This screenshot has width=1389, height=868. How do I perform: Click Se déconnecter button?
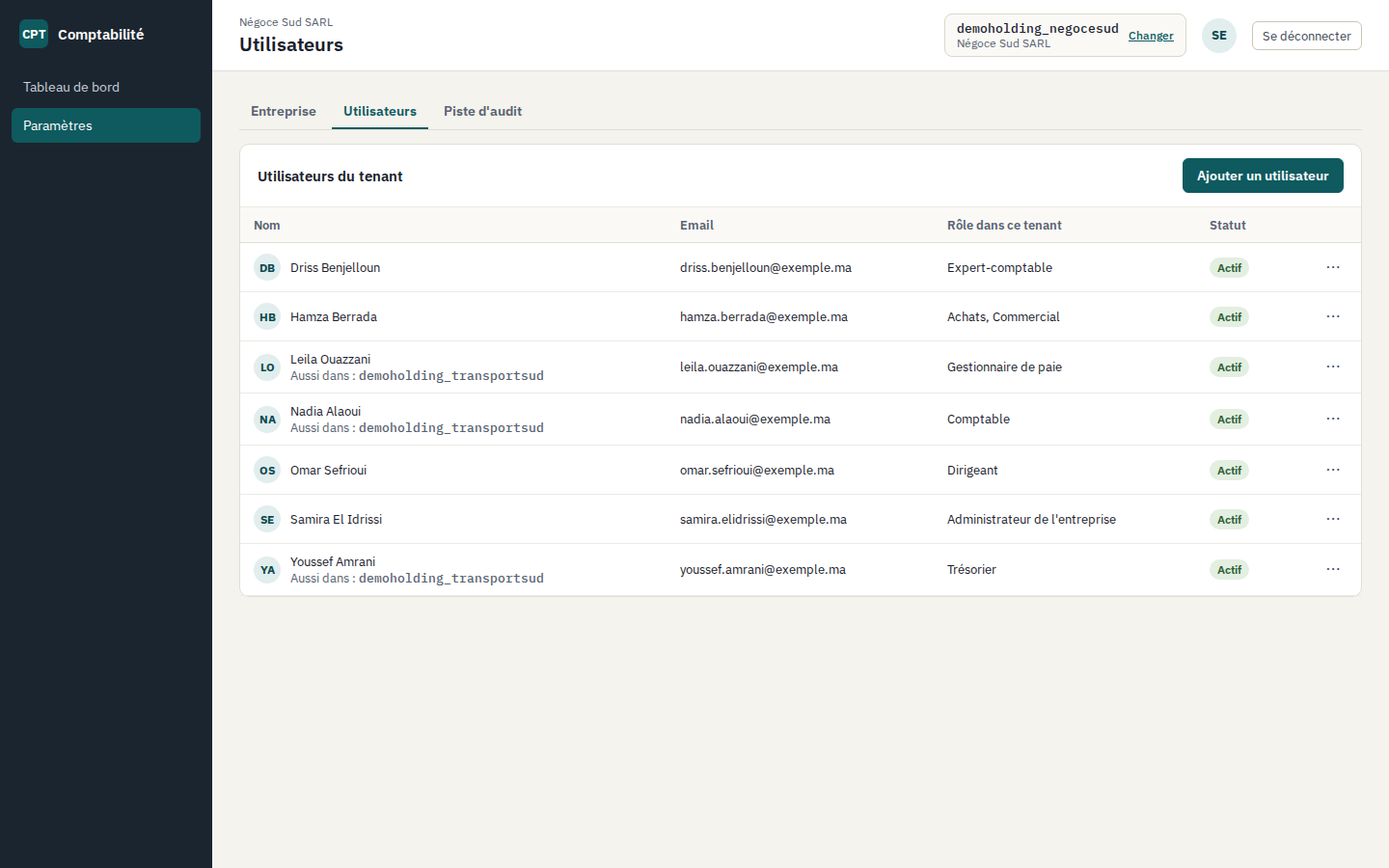click(x=1306, y=36)
